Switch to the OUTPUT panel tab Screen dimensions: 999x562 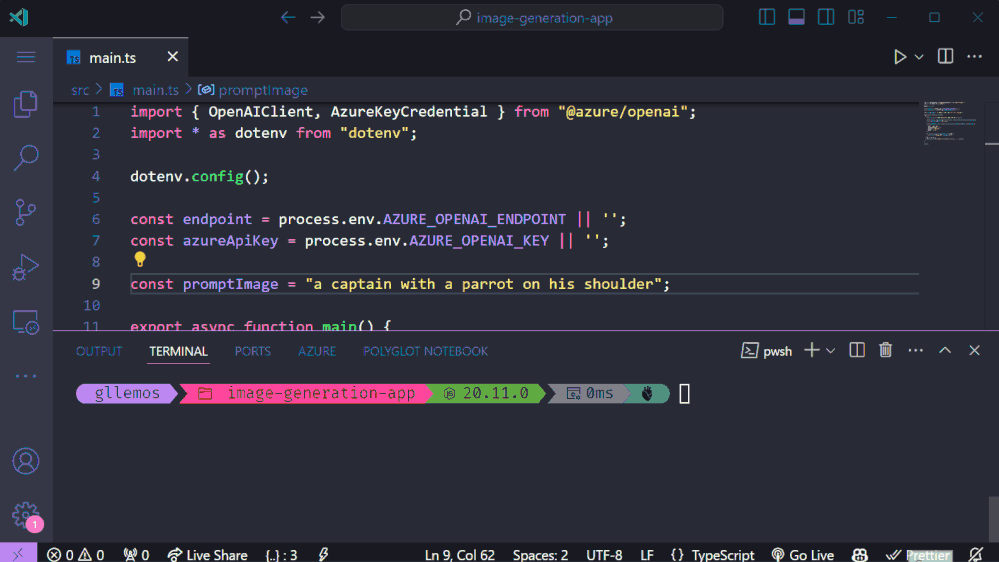pos(99,351)
